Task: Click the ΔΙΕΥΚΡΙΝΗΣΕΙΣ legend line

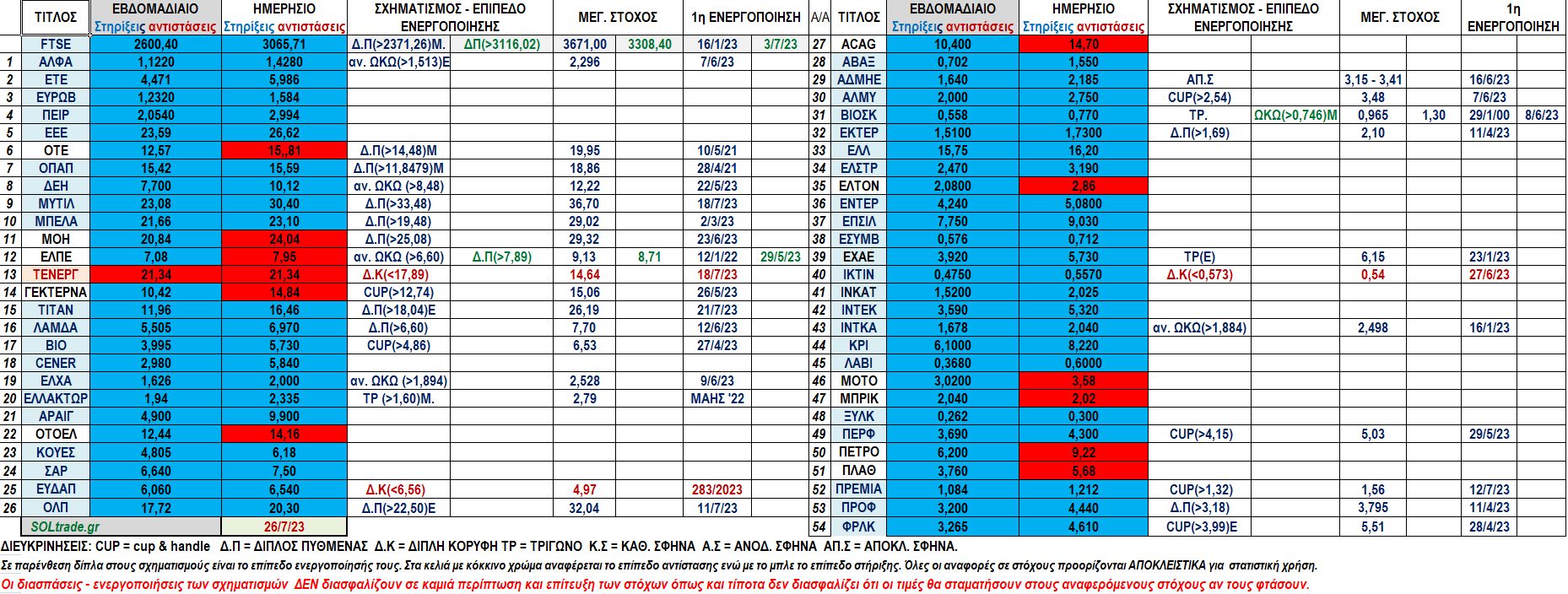Action: 479,546
